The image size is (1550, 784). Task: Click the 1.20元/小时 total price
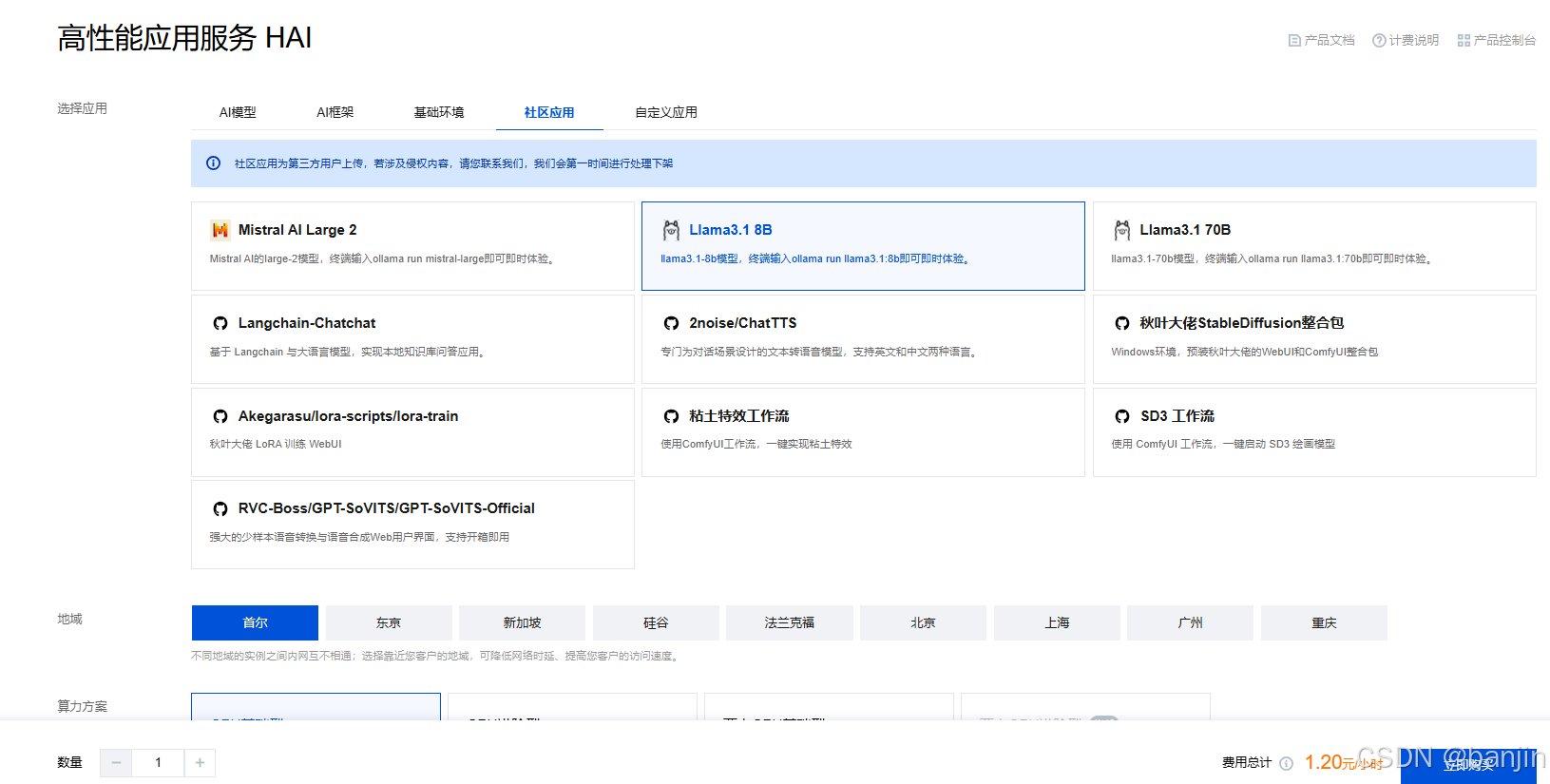1344,763
